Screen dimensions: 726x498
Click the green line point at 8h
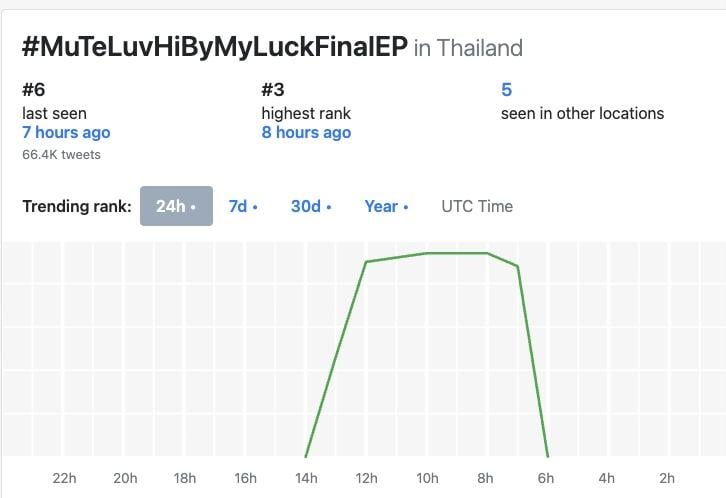pos(487,253)
